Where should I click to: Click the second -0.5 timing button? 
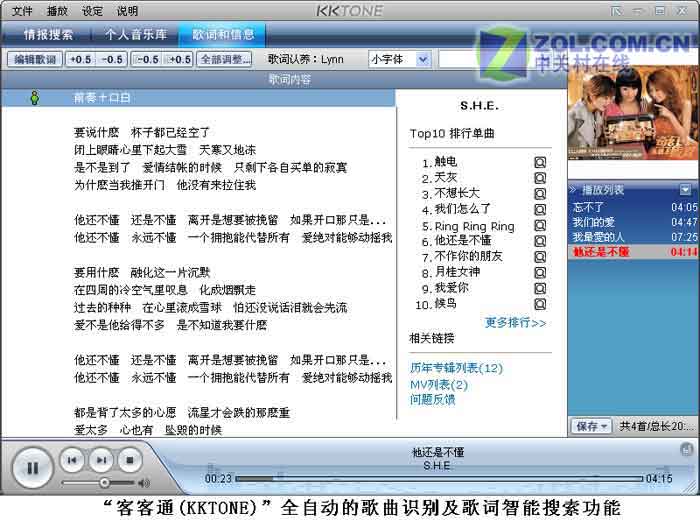point(146,59)
